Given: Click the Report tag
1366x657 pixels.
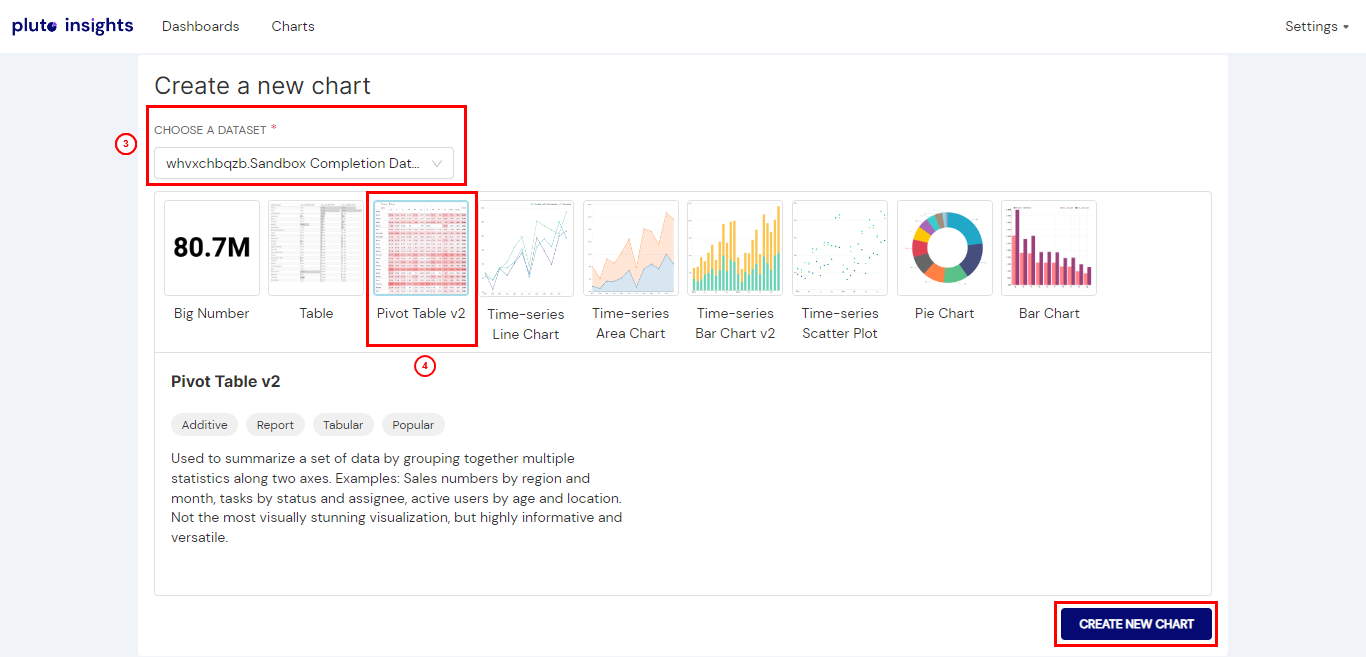Looking at the screenshot, I should click(x=275, y=425).
